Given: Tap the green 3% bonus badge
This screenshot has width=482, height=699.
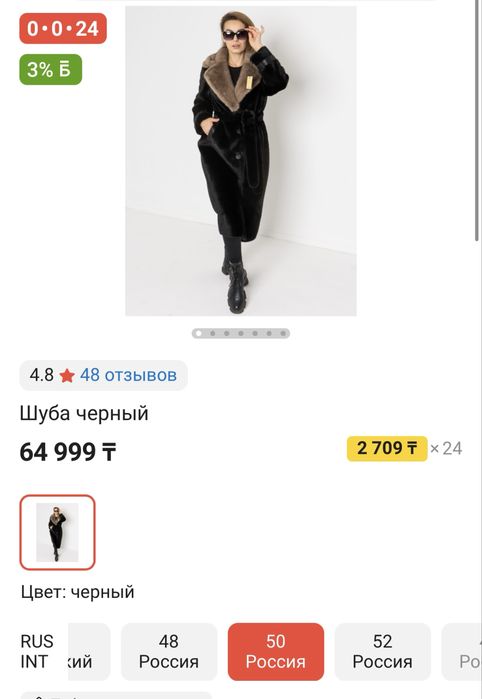Looking at the screenshot, I should click(x=50, y=70).
